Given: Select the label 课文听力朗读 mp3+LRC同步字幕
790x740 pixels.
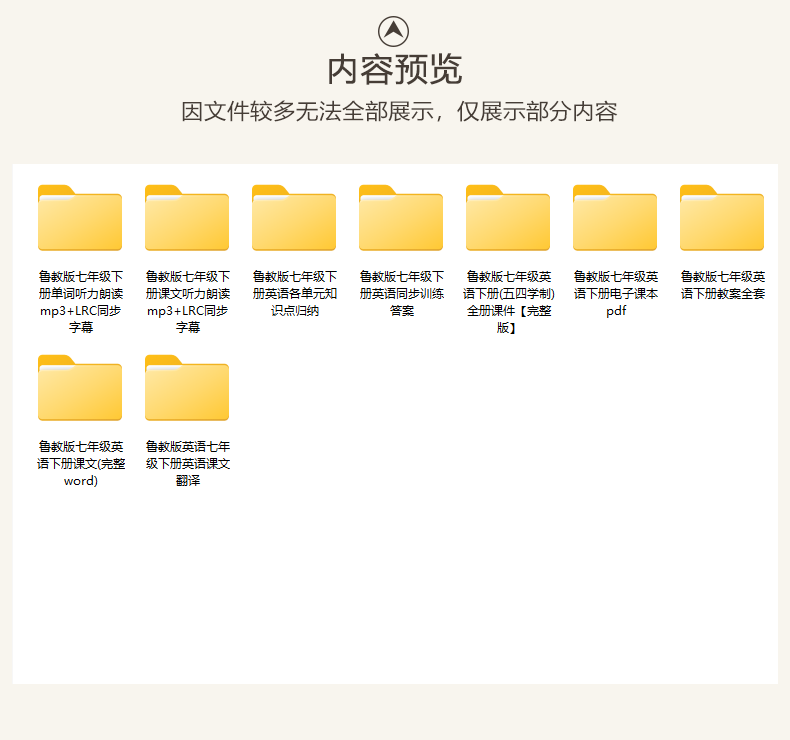Looking at the screenshot, I should click(187, 302).
